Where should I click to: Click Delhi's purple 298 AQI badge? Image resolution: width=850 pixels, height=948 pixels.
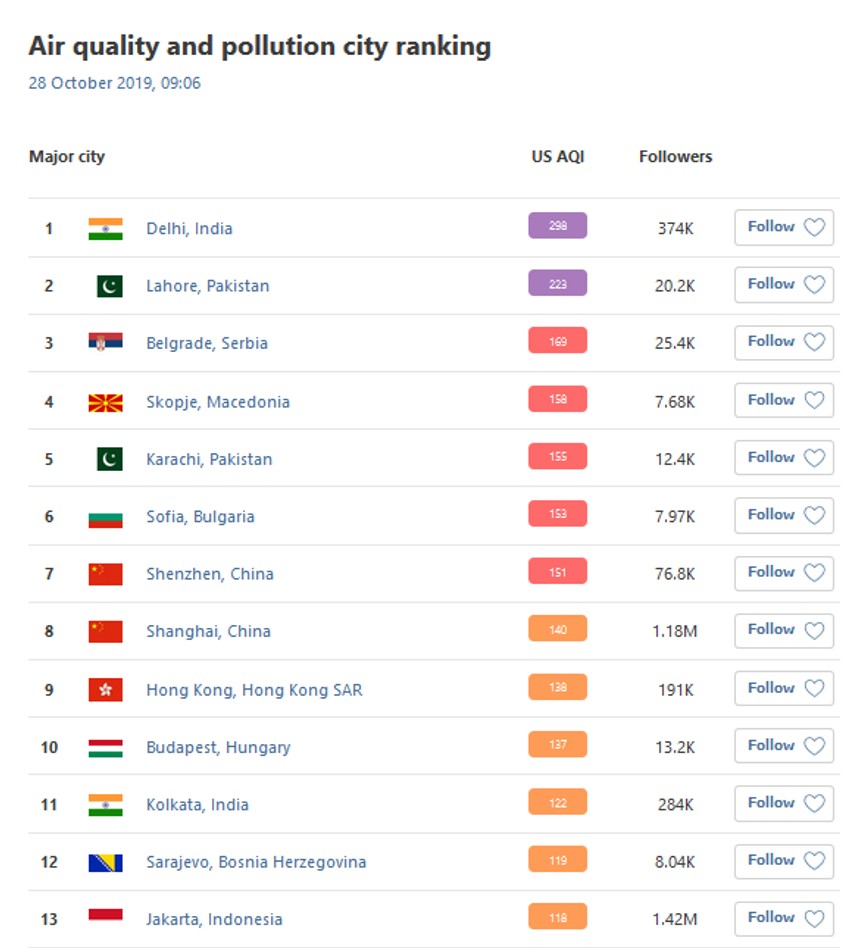(557, 226)
